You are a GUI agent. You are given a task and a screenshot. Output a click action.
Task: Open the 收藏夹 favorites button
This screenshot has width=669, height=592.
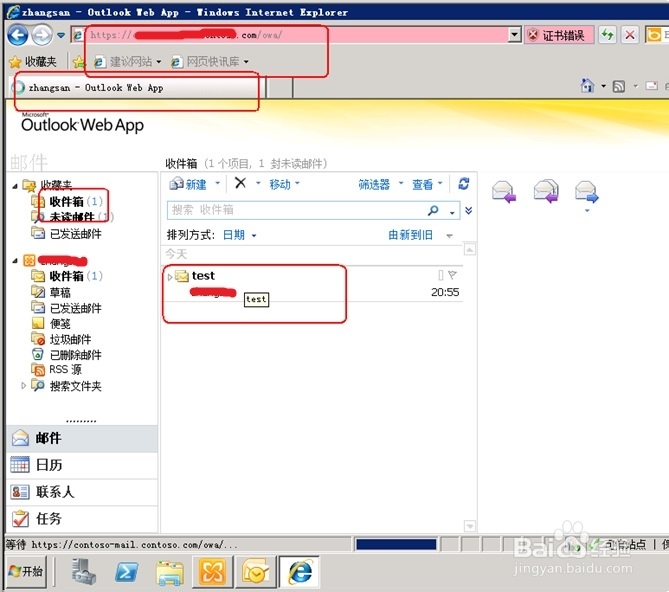pyautogui.click(x=33, y=62)
